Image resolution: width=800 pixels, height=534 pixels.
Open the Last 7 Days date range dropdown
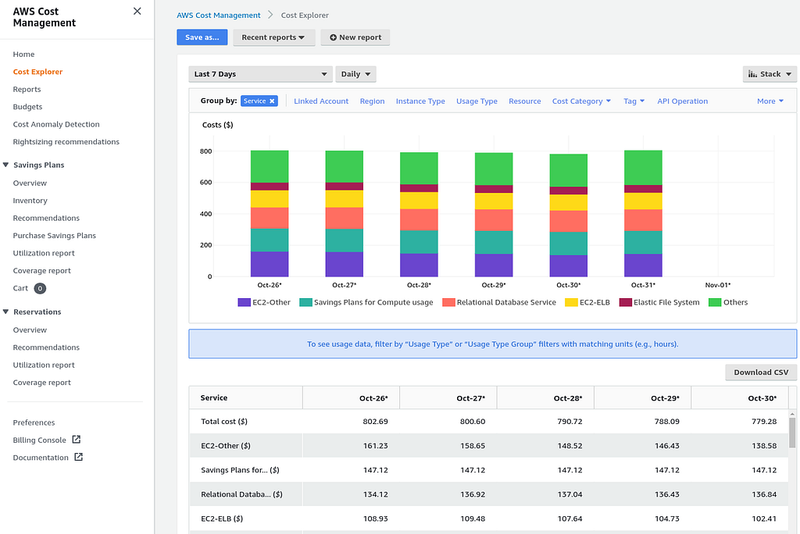pyautogui.click(x=260, y=74)
